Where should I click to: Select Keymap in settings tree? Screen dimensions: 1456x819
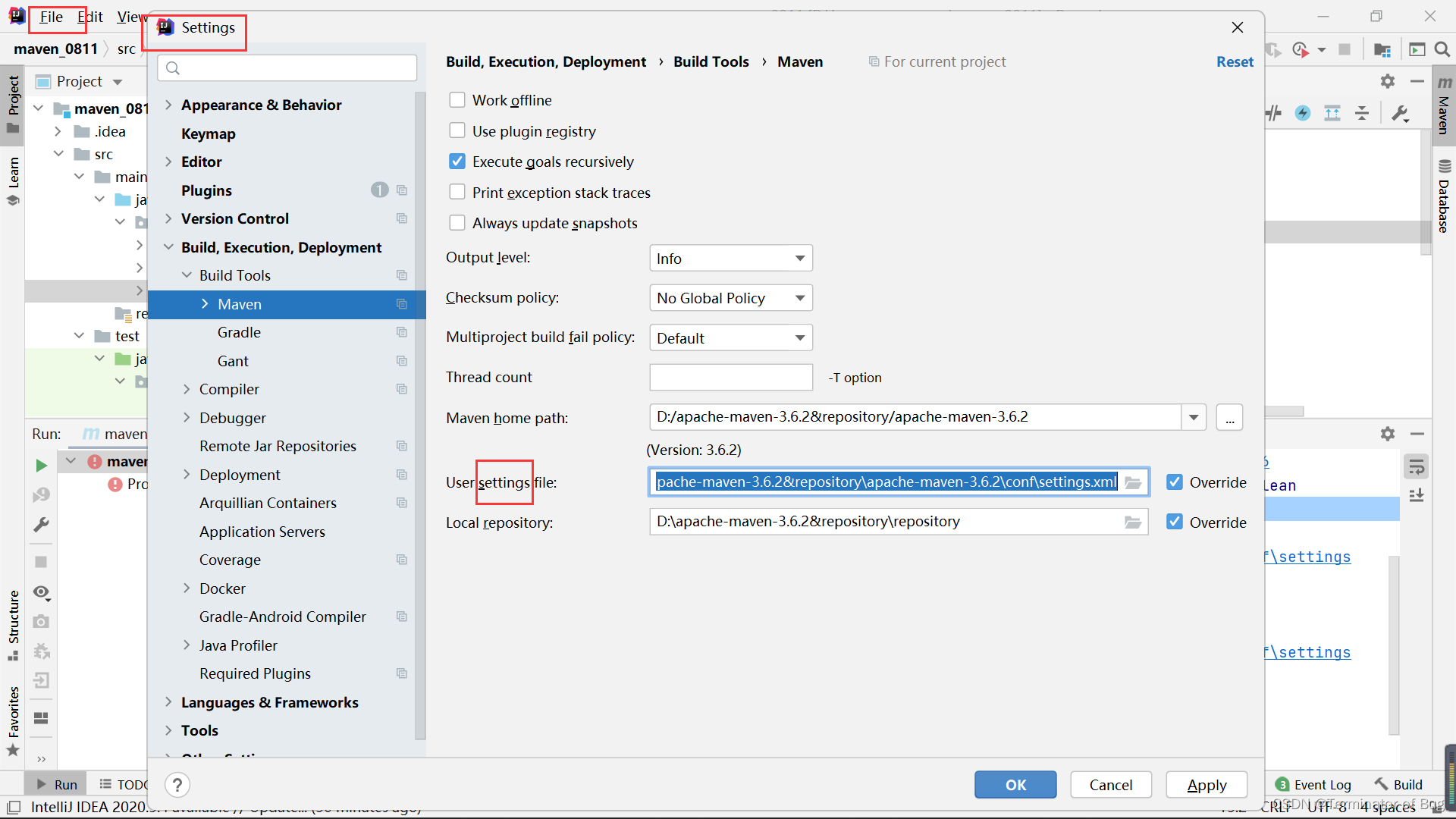tap(209, 133)
